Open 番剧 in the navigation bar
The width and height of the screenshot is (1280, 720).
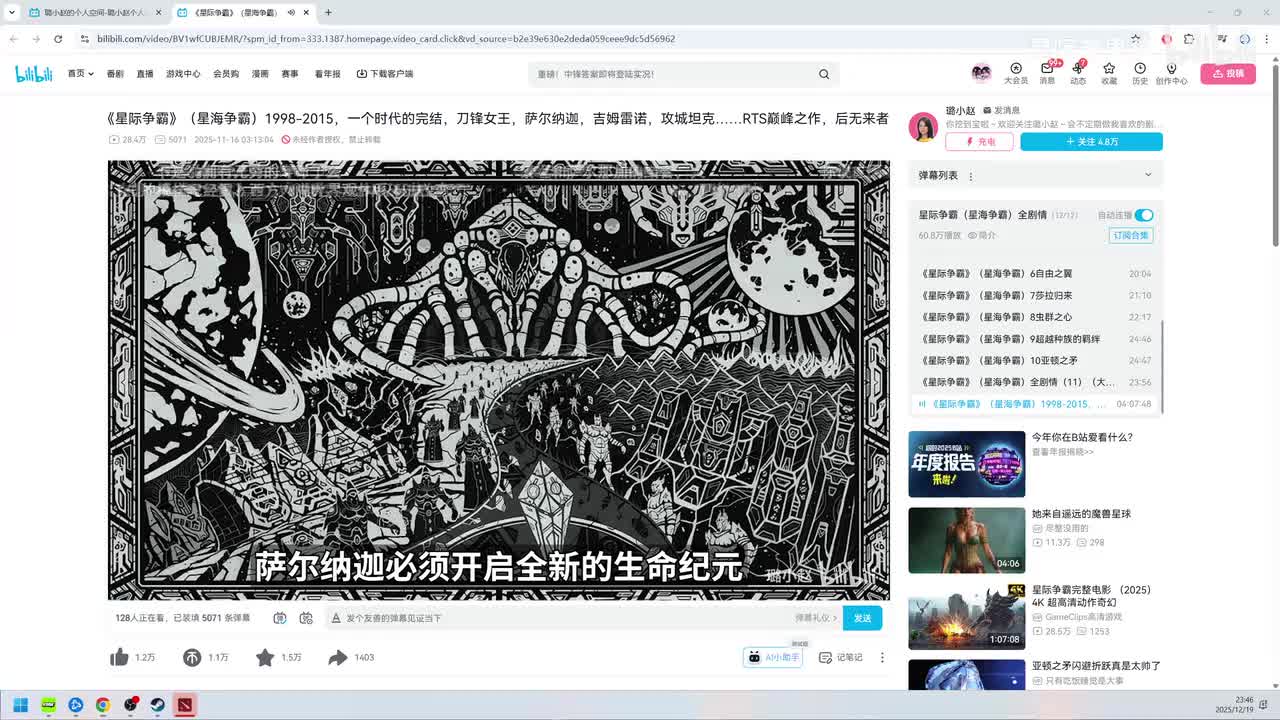[x=115, y=74]
